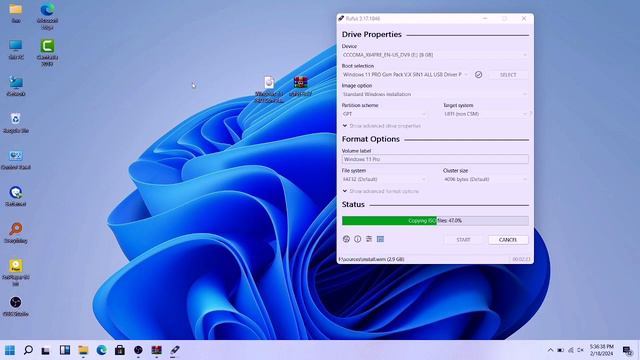
Task: Switch to OBS Studio on the taskbar
Action: click(138, 350)
